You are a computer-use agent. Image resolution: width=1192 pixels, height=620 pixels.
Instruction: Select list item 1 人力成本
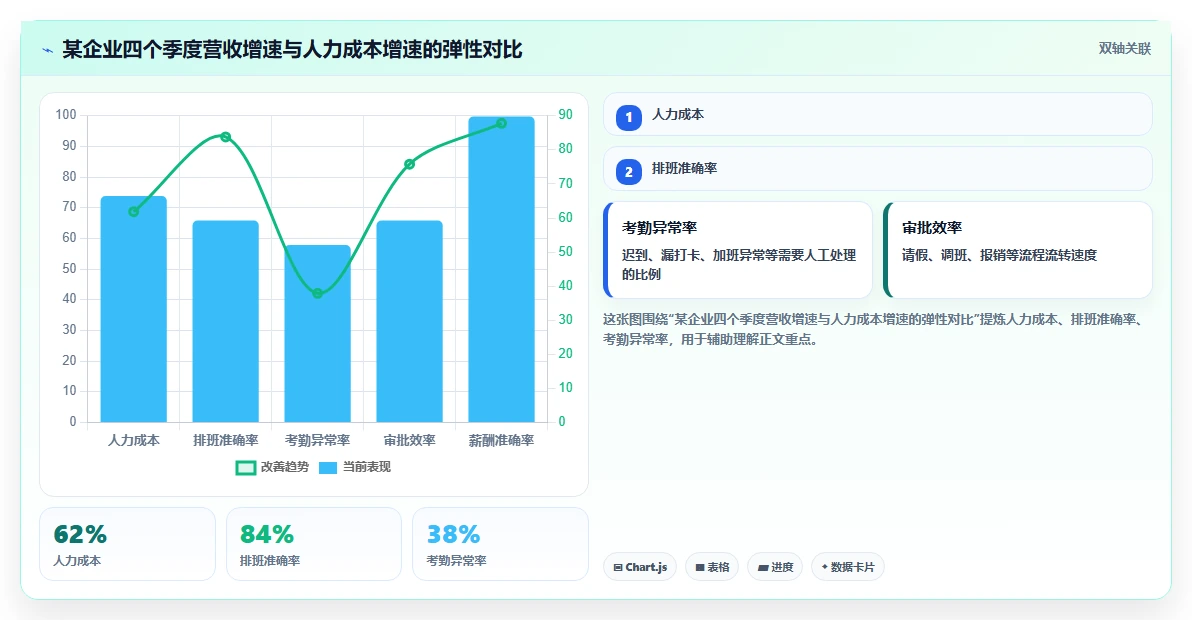(878, 115)
